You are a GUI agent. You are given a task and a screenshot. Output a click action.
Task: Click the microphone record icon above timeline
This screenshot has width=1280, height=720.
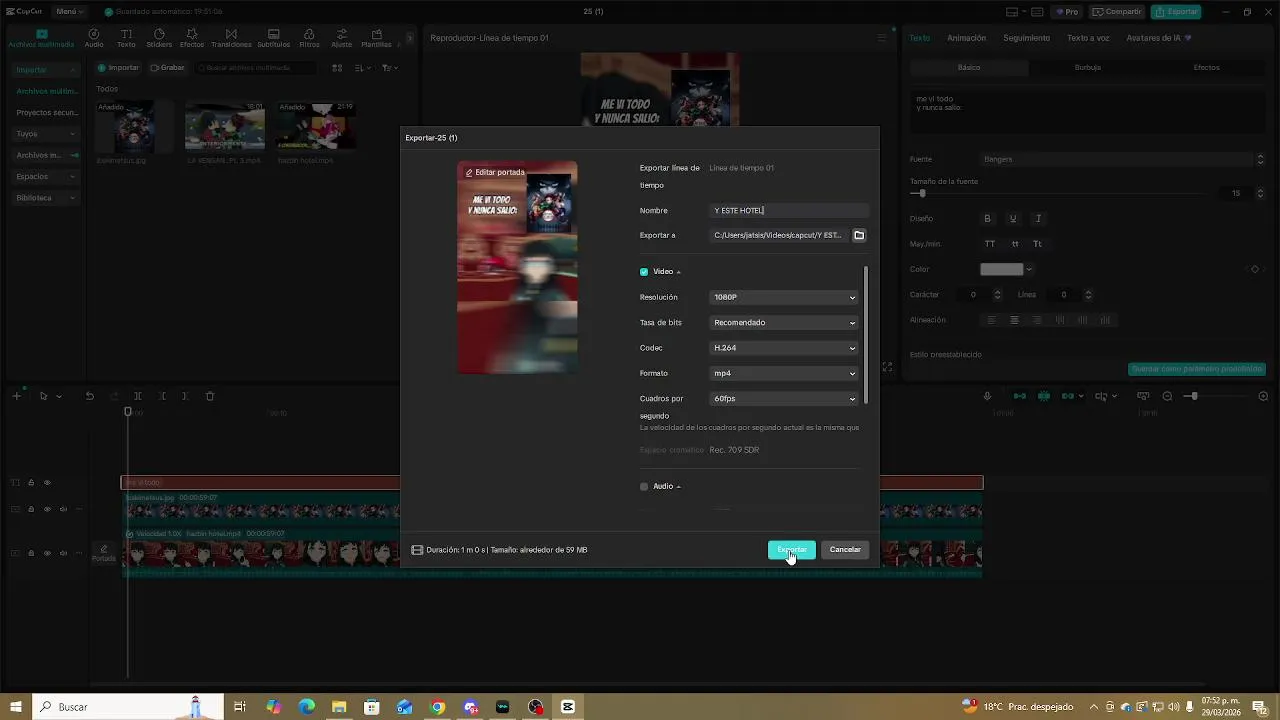tap(987, 396)
